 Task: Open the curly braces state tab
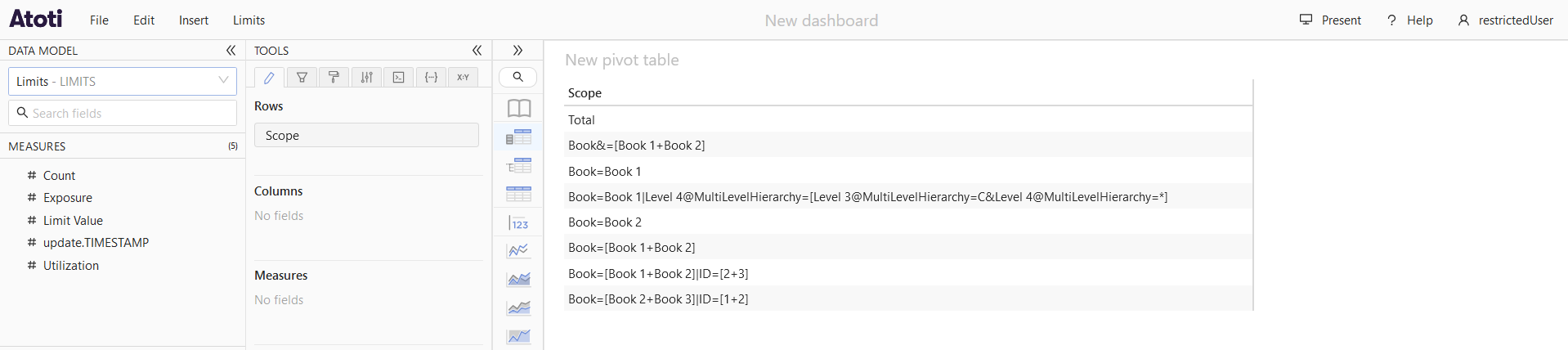pyautogui.click(x=431, y=78)
